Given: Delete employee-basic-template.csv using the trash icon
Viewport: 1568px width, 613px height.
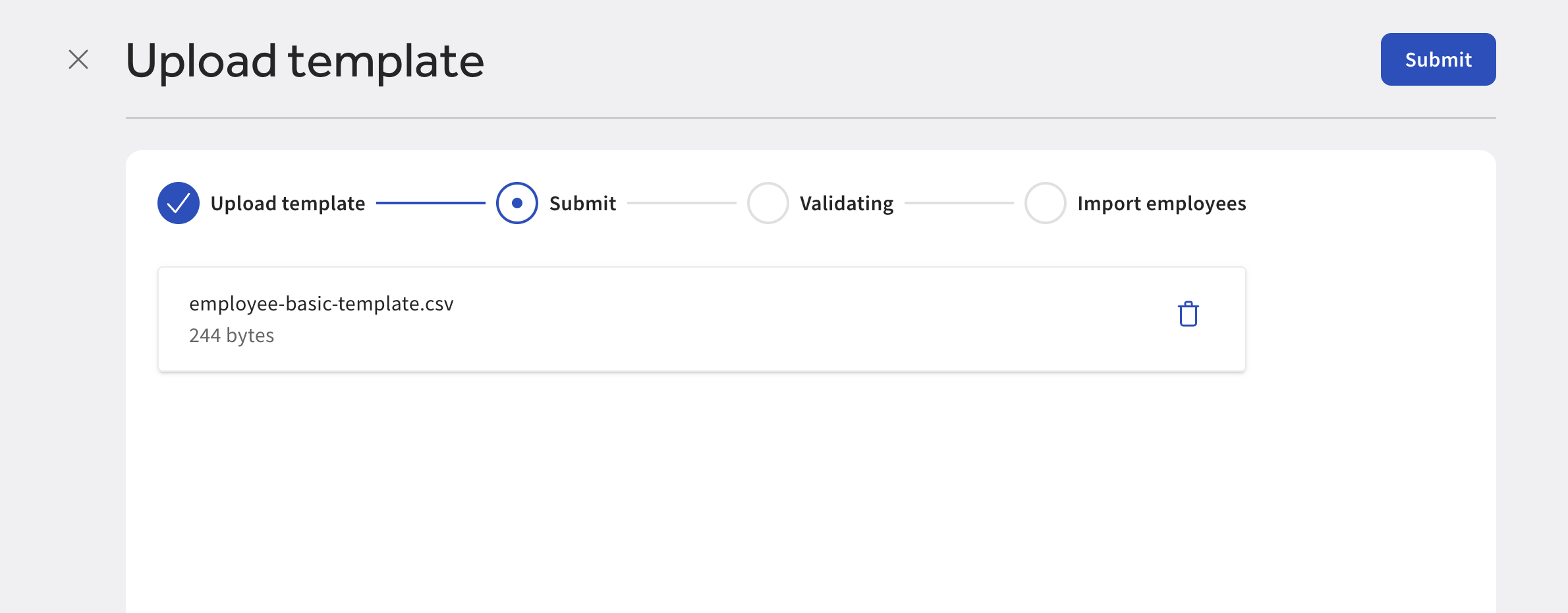Looking at the screenshot, I should [x=1188, y=314].
